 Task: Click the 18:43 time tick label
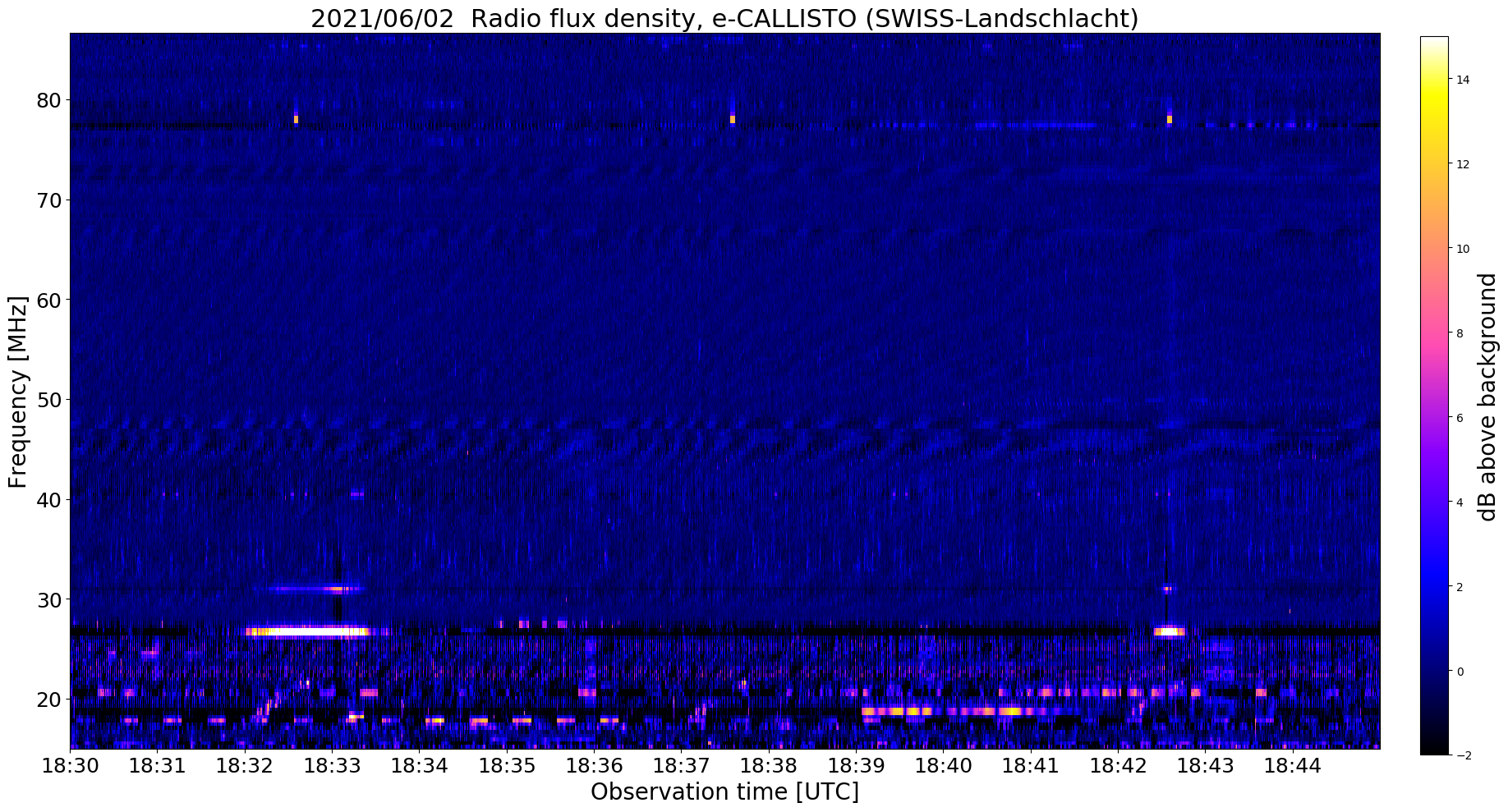pos(1205,766)
